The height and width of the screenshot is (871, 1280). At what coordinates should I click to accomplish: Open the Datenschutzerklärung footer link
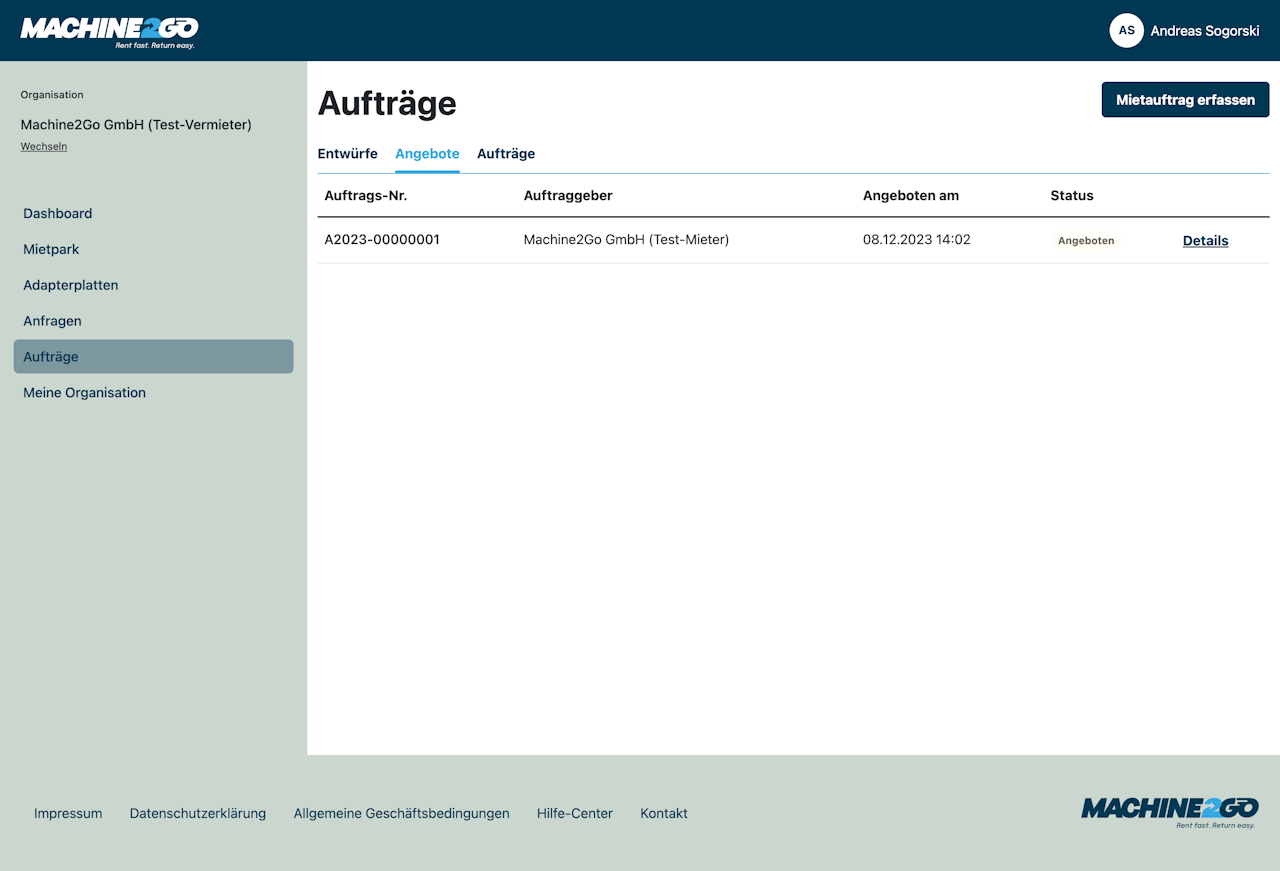[x=198, y=814]
